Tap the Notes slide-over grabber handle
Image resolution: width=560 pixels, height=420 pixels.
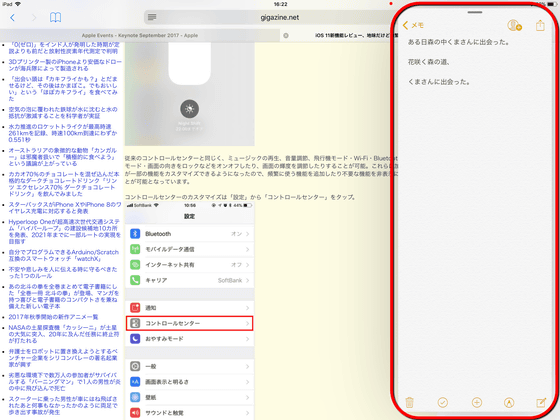[475, 12]
